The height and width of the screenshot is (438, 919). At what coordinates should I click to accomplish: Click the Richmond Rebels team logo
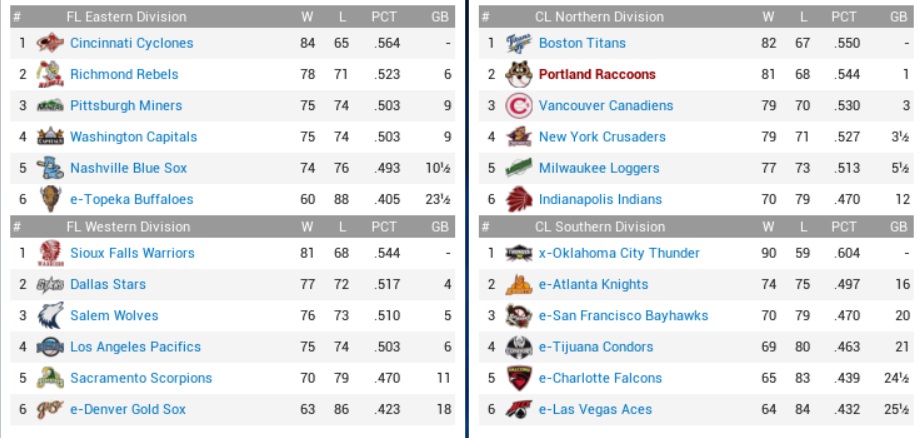coord(50,74)
